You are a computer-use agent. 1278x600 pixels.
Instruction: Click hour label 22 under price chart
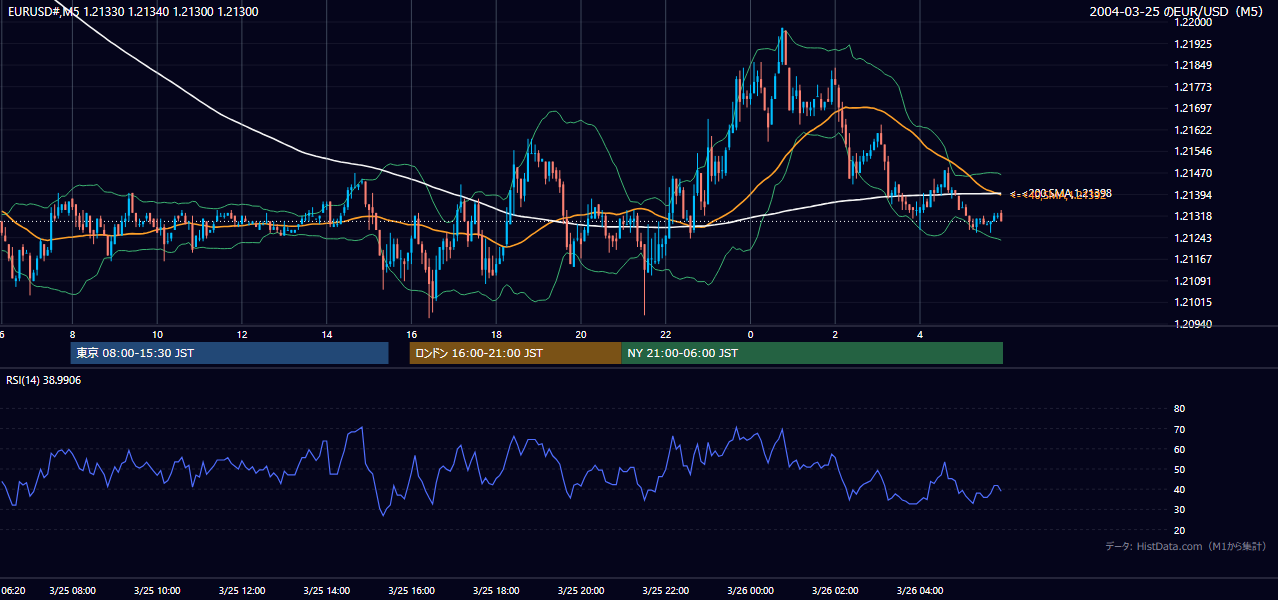pyautogui.click(x=666, y=334)
